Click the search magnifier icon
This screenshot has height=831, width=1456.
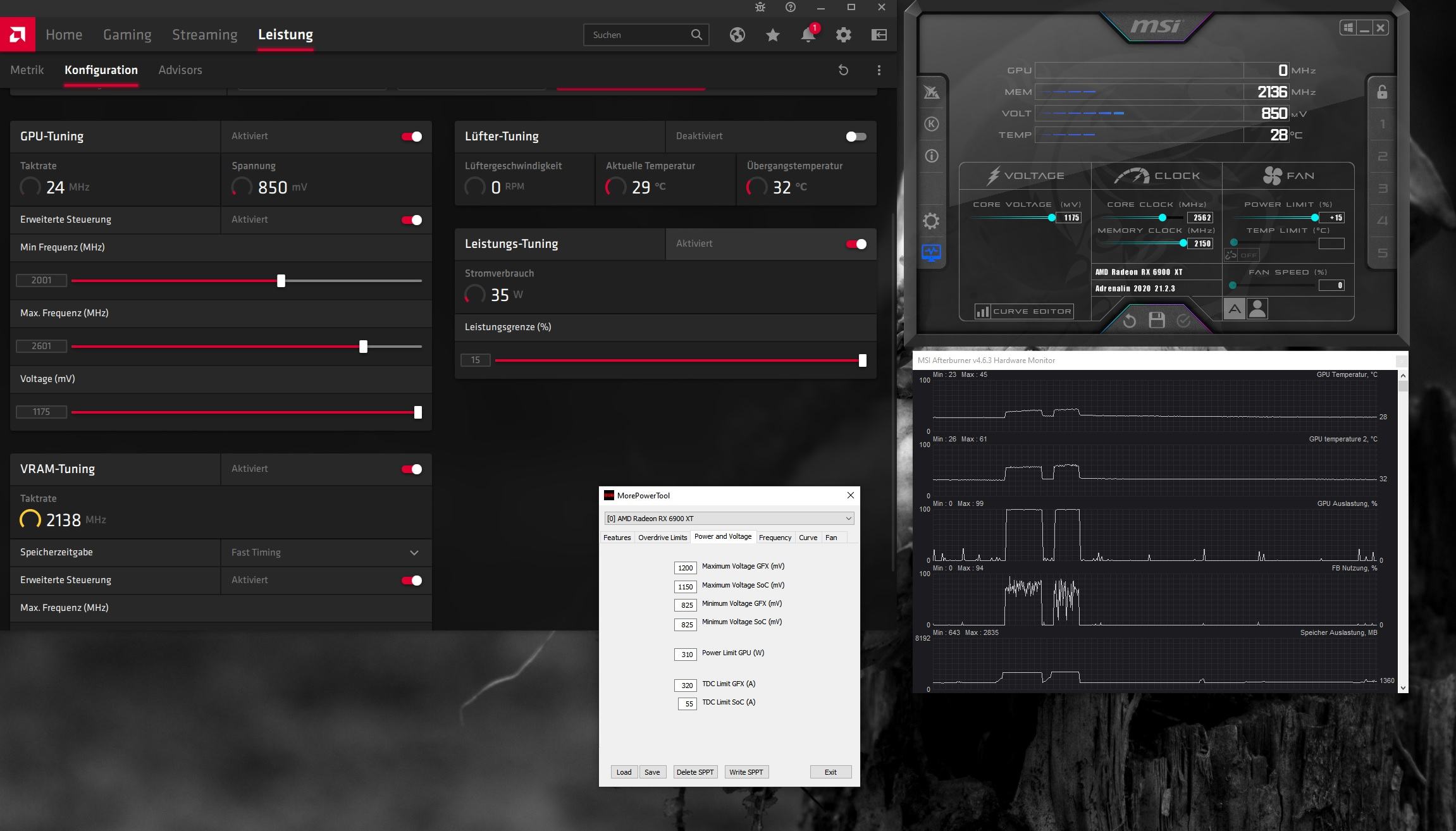[x=696, y=35]
